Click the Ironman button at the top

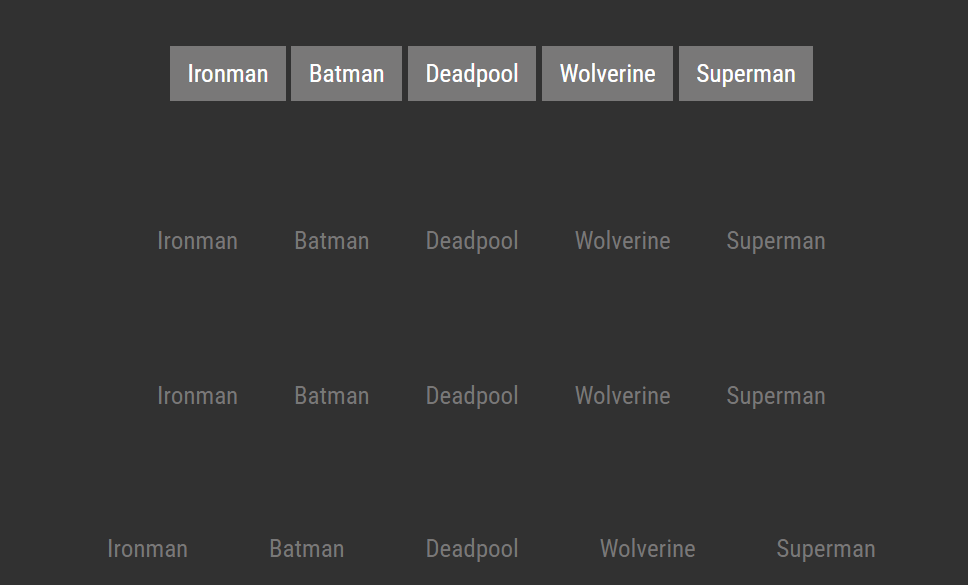[x=227, y=73]
